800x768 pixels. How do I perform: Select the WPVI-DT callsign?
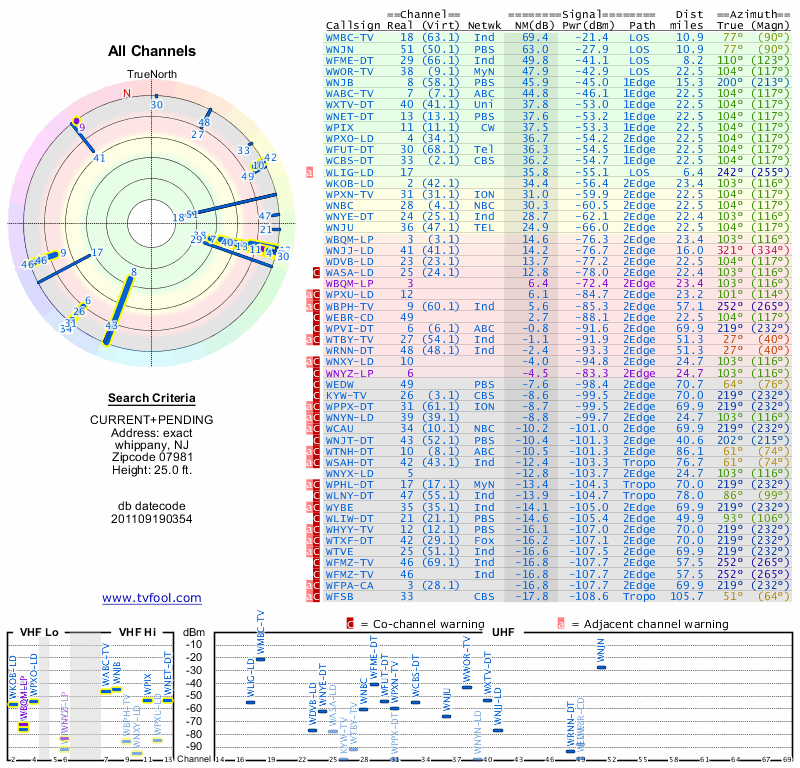[349, 329]
